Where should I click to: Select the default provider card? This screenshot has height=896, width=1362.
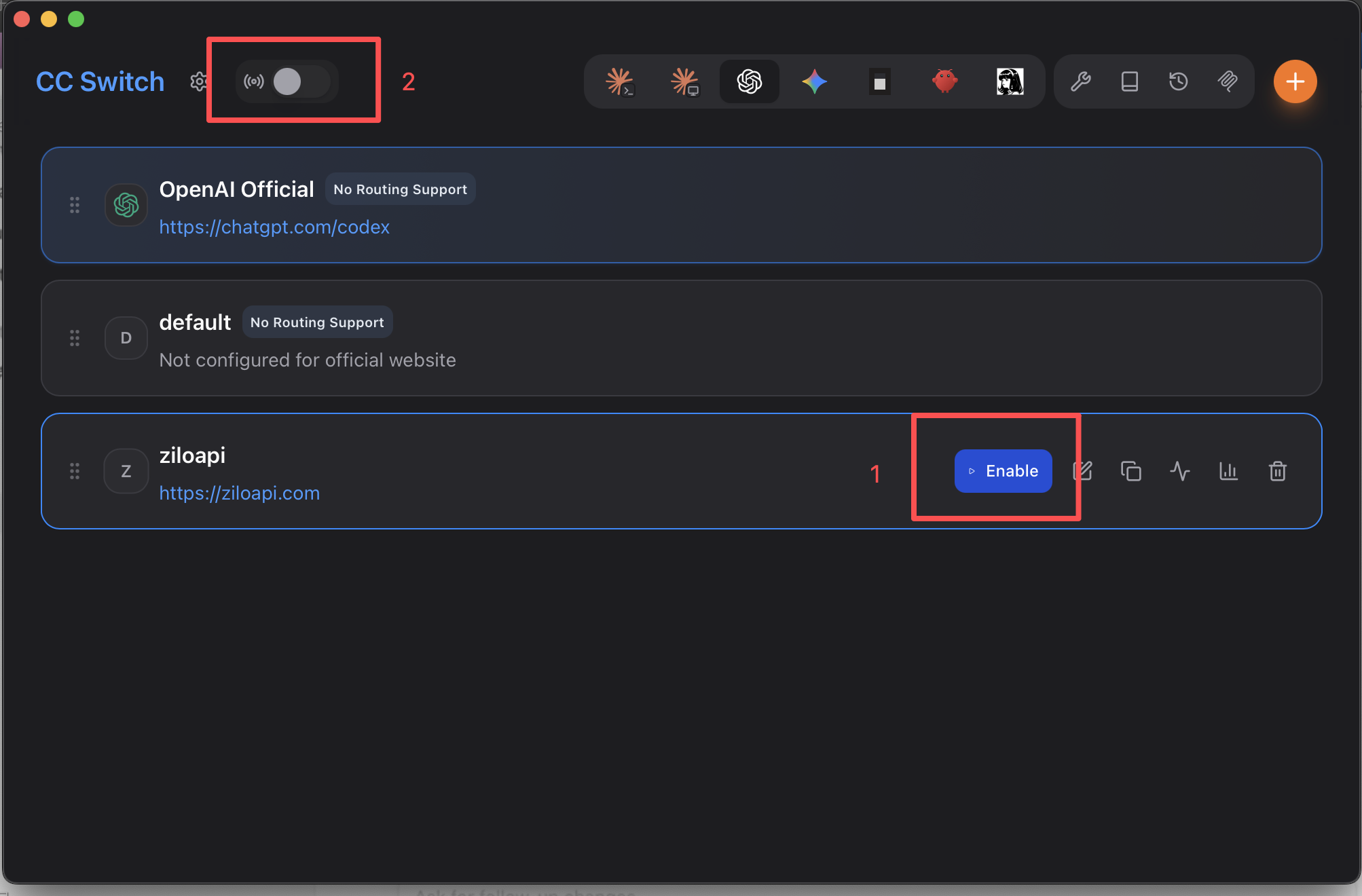(681, 338)
